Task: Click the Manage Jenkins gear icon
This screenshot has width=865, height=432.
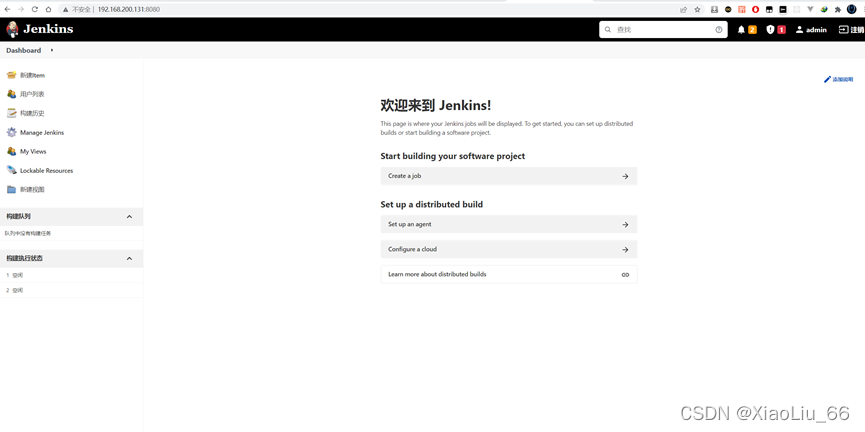Action: [x=11, y=132]
